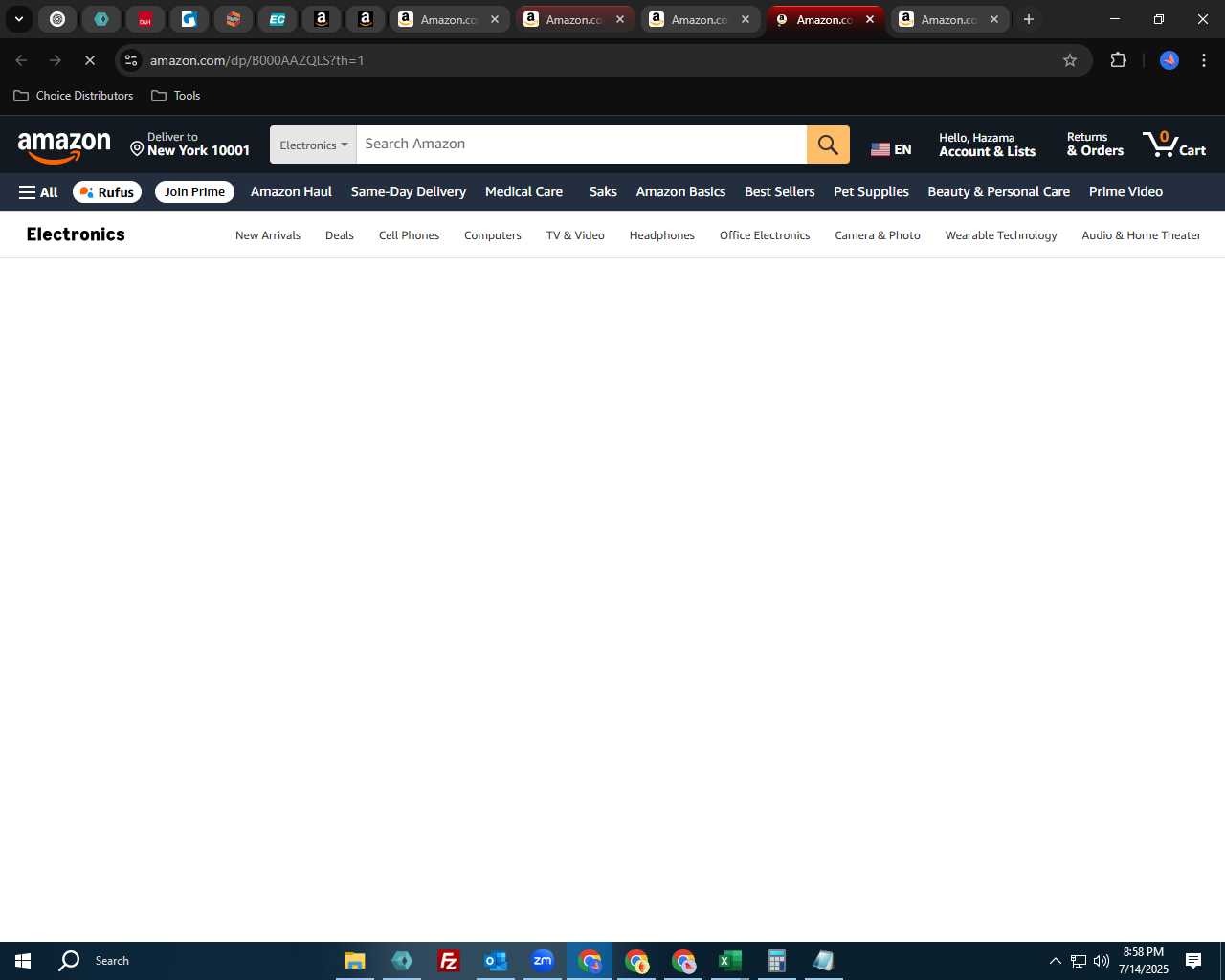Open Office Electronics category

pyautogui.click(x=765, y=235)
